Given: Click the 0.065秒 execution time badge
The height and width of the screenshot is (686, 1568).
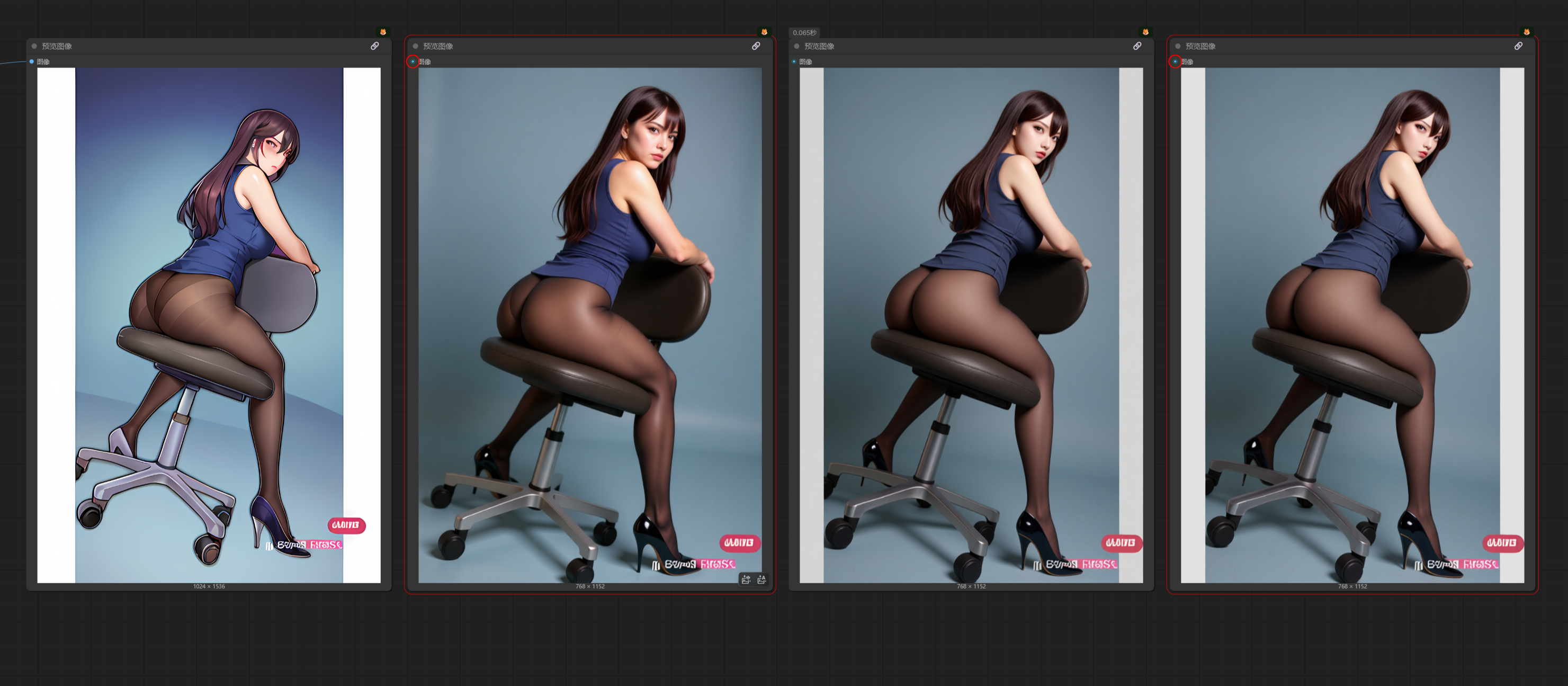Looking at the screenshot, I should point(804,32).
